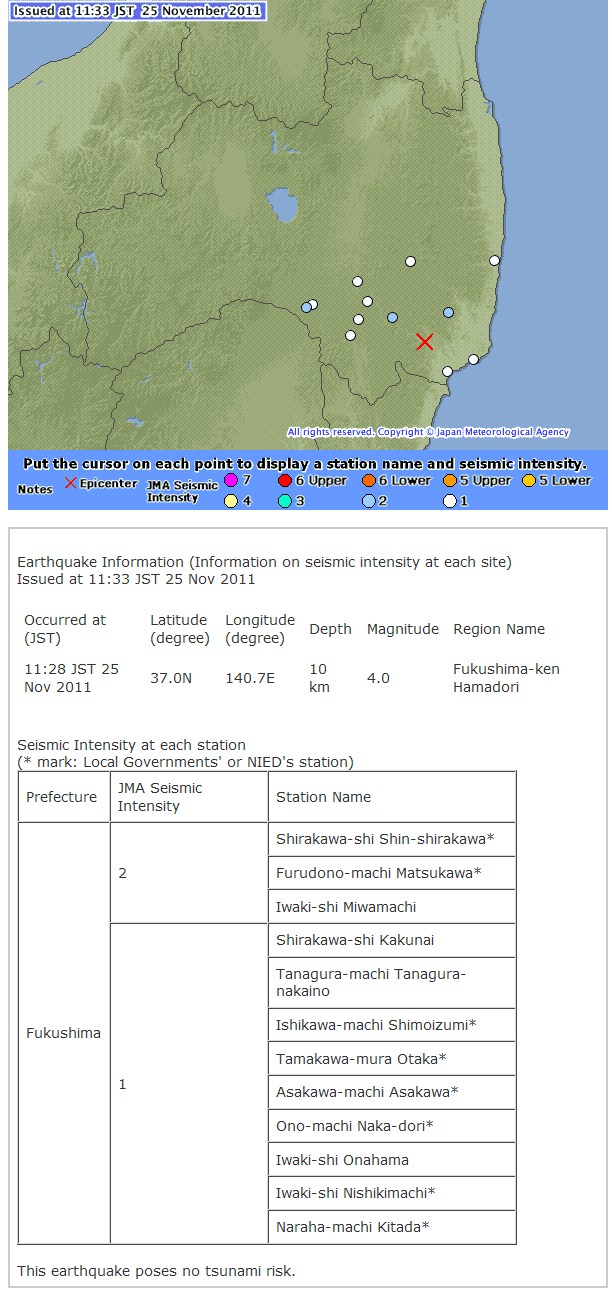The height and width of the screenshot is (1290, 612).
Task: Select the 6 Lower legend circle
Action: point(369,481)
